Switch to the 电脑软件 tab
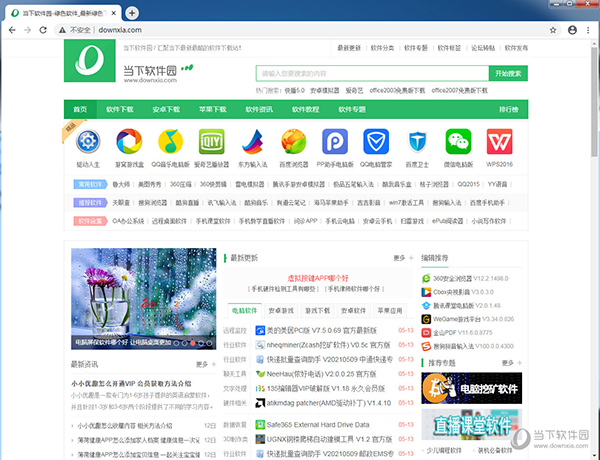Screen dimensions: 600x460 (x=245, y=310)
